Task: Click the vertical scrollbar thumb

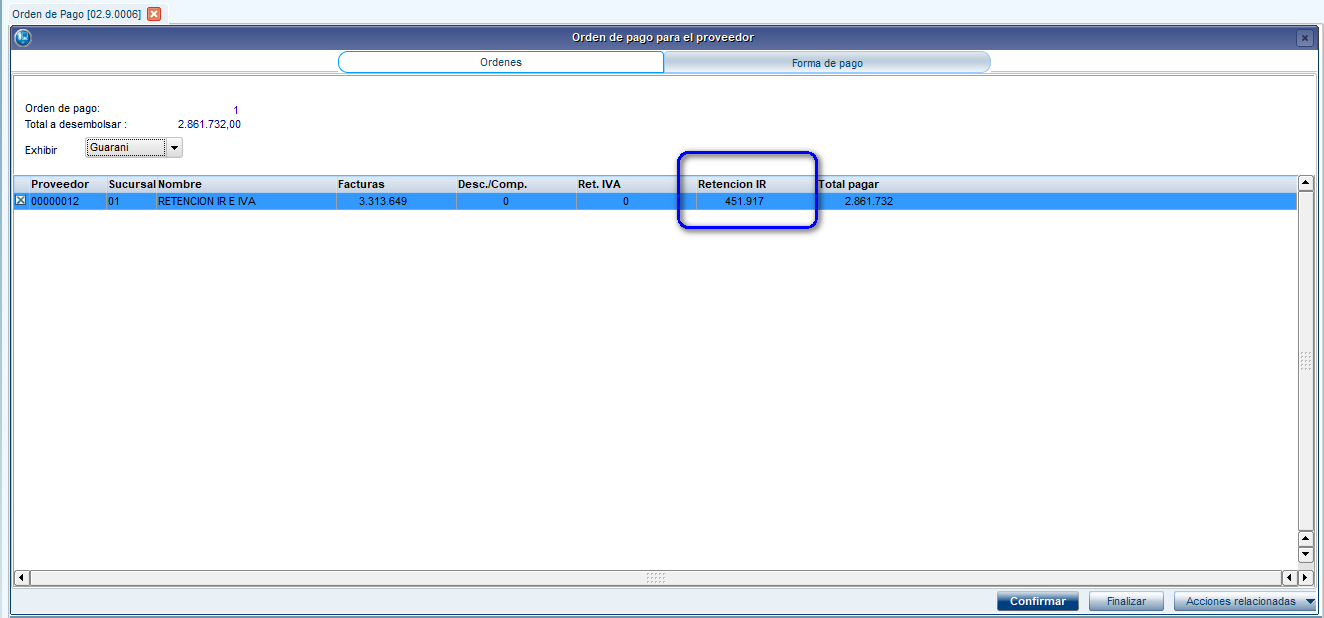Action: tap(1305, 360)
